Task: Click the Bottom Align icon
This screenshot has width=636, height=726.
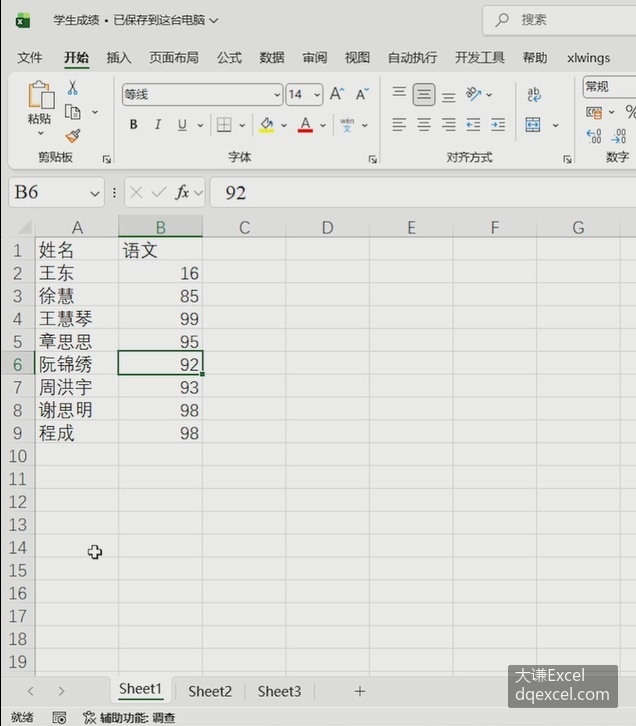Action: pyautogui.click(x=449, y=96)
